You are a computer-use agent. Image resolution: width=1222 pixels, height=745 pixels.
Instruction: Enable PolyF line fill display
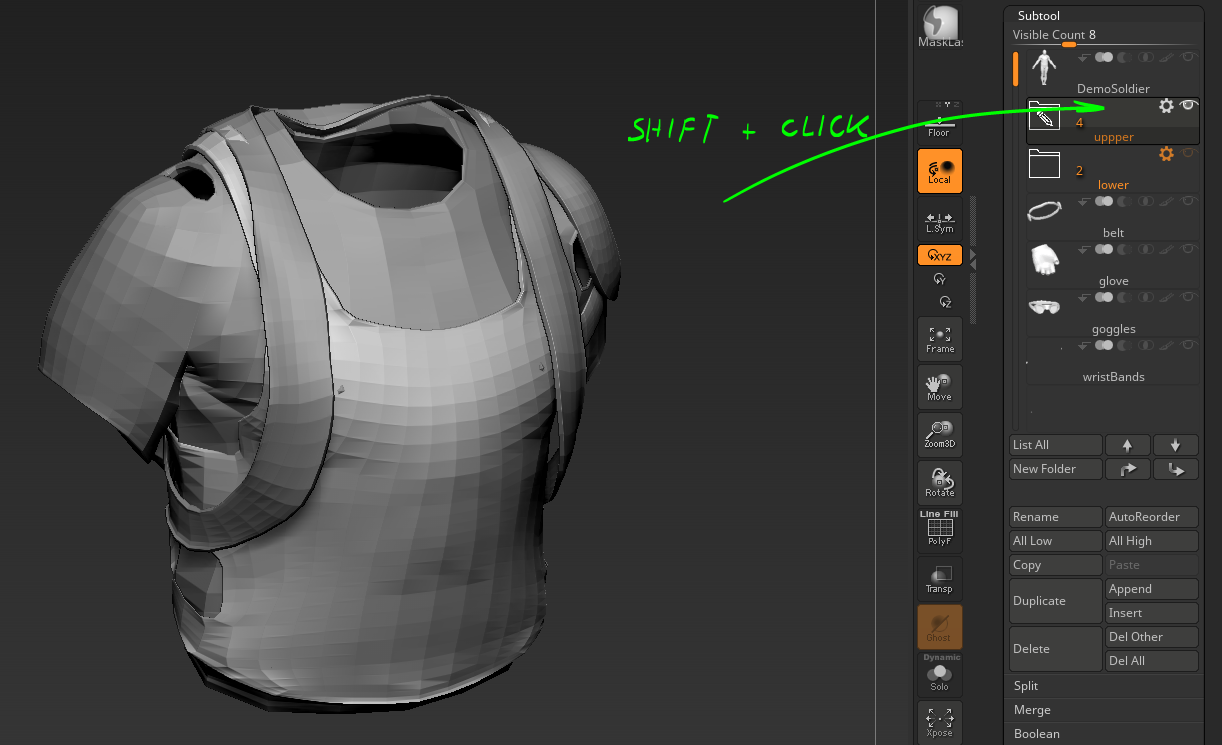click(x=939, y=530)
